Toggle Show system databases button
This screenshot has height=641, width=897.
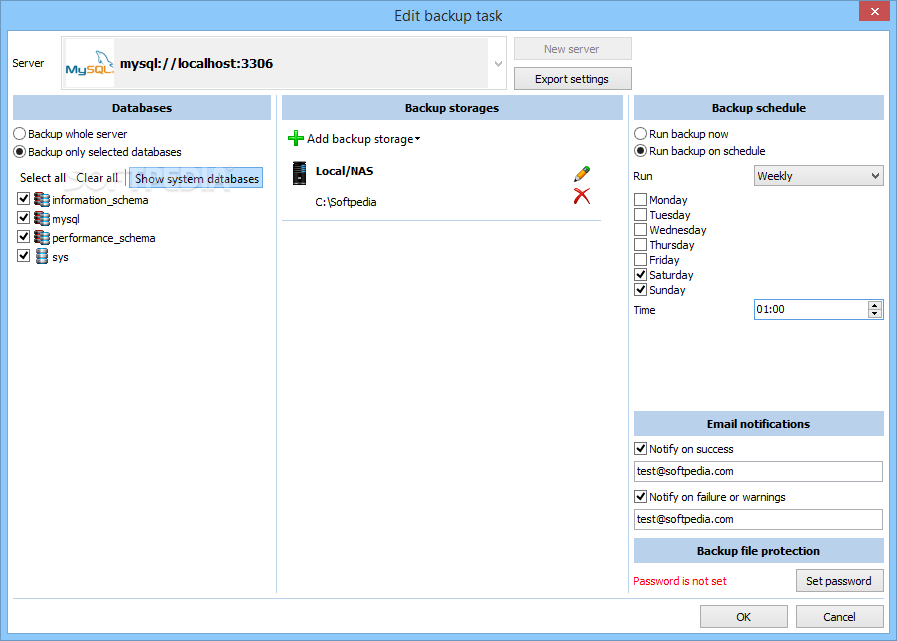tap(196, 179)
